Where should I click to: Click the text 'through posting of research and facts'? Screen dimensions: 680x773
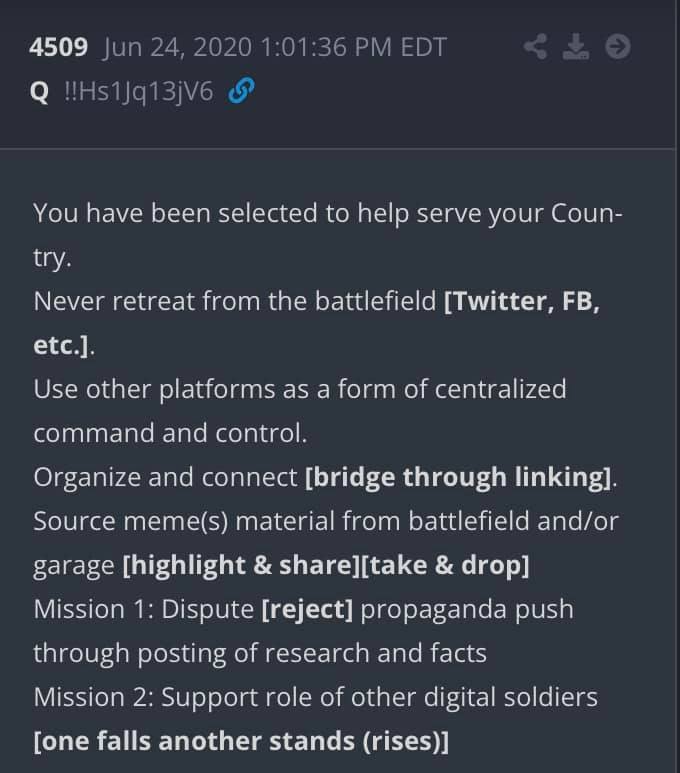point(260,653)
